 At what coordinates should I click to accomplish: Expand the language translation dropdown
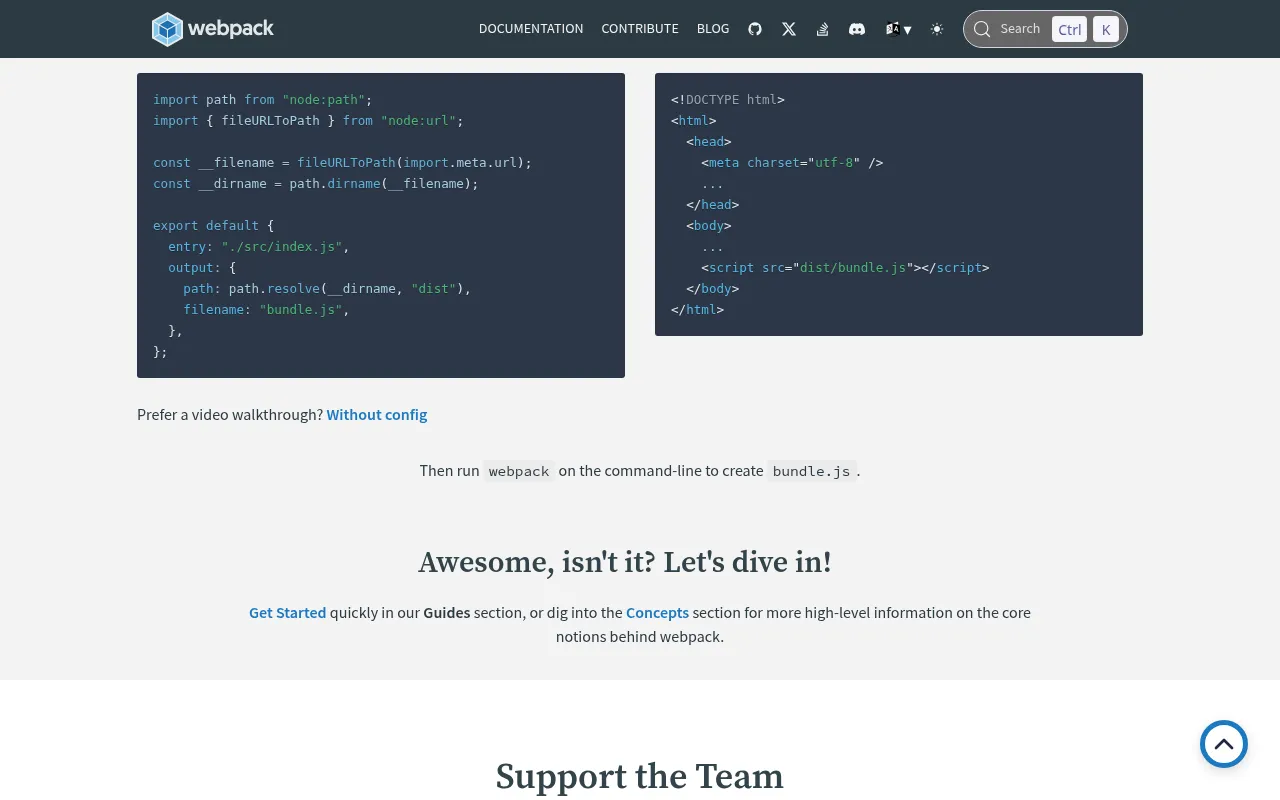pos(898,29)
